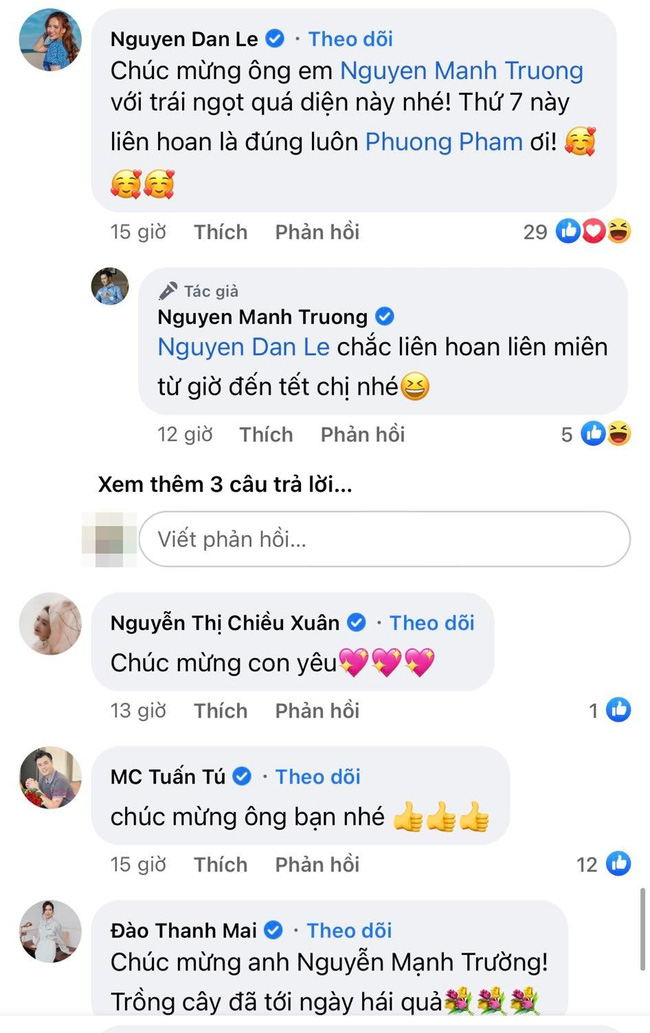Screen dimensions: 650x1033
Task: Reply to Nguyen Dan Le's comment
Action: 317,232
